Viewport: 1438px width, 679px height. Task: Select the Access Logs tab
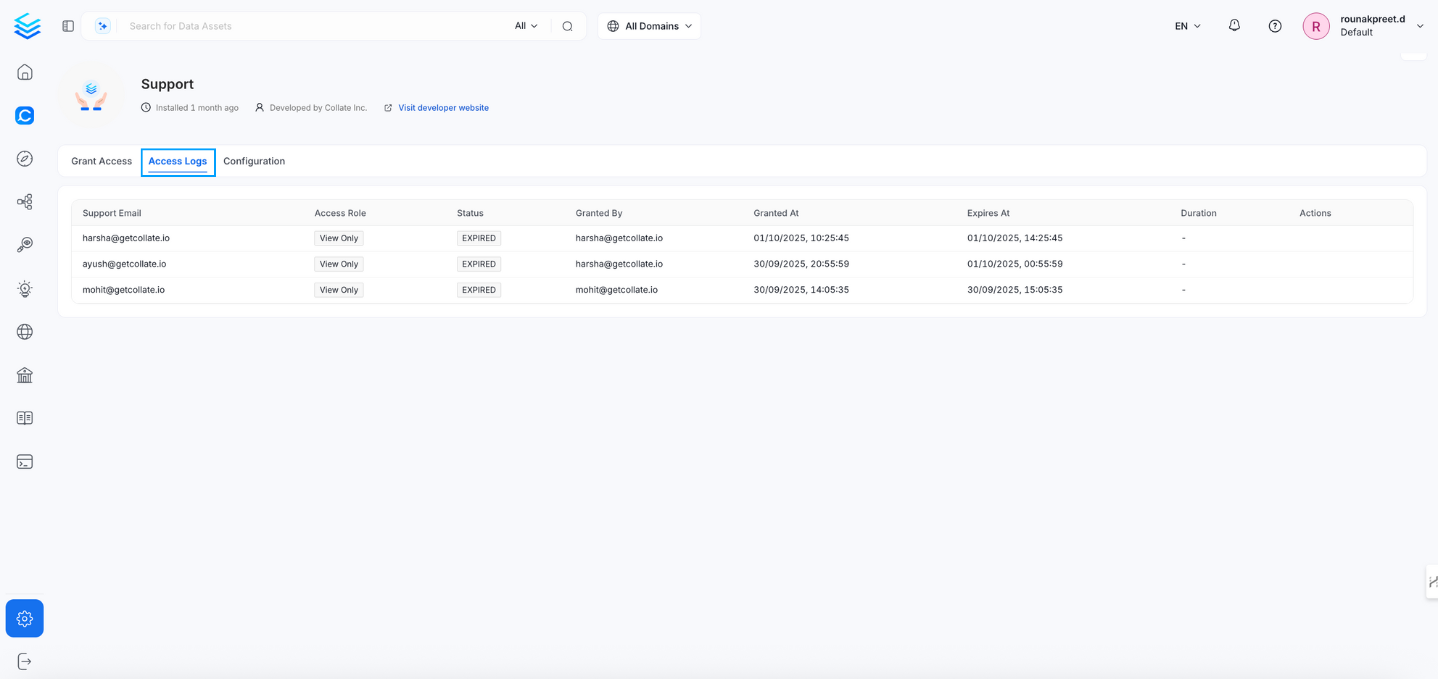click(x=178, y=161)
